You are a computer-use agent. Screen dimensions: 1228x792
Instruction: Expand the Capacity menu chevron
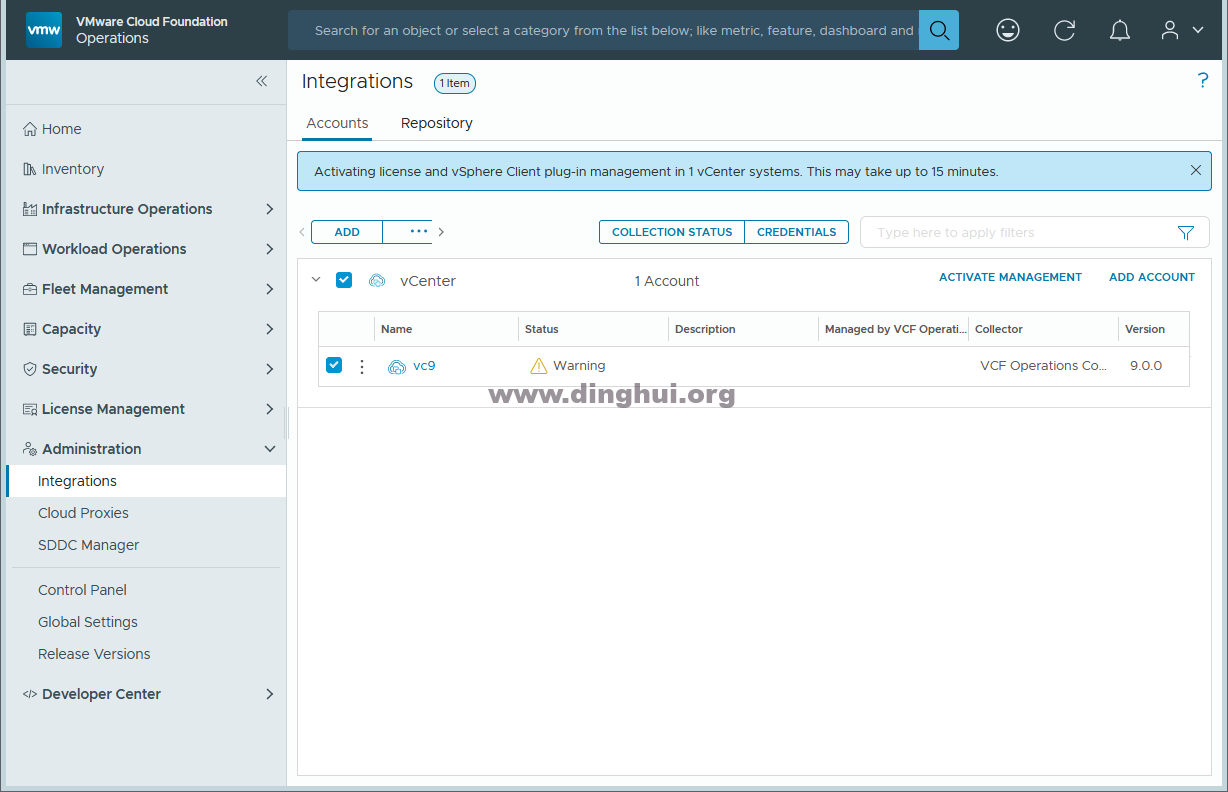click(x=270, y=329)
